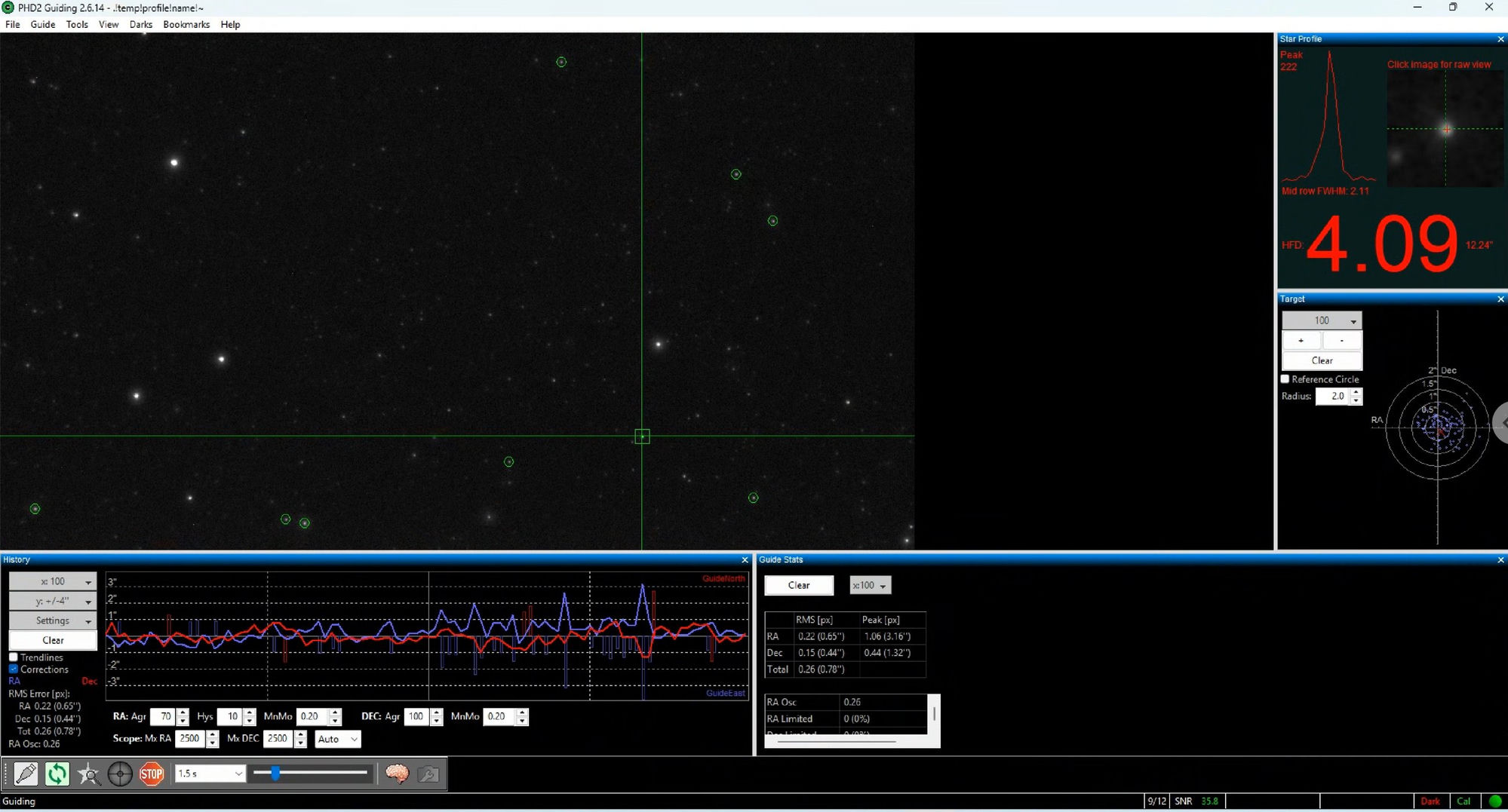1508x812 pixels.
Task: Open the Help menu
Action: [x=230, y=24]
